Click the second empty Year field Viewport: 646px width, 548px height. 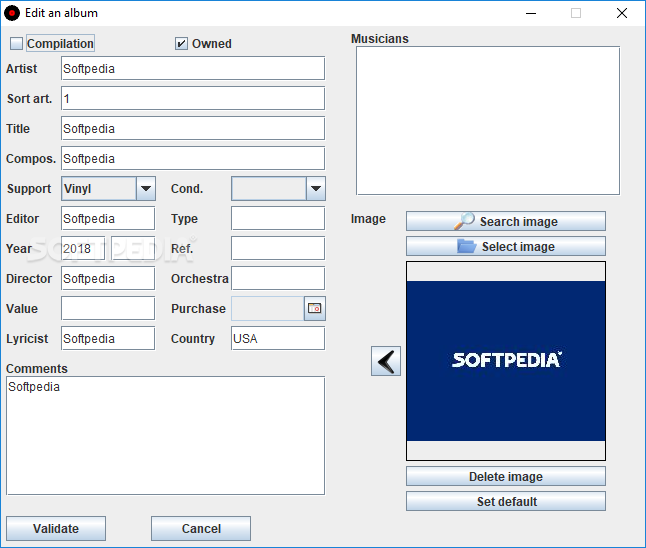133,248
